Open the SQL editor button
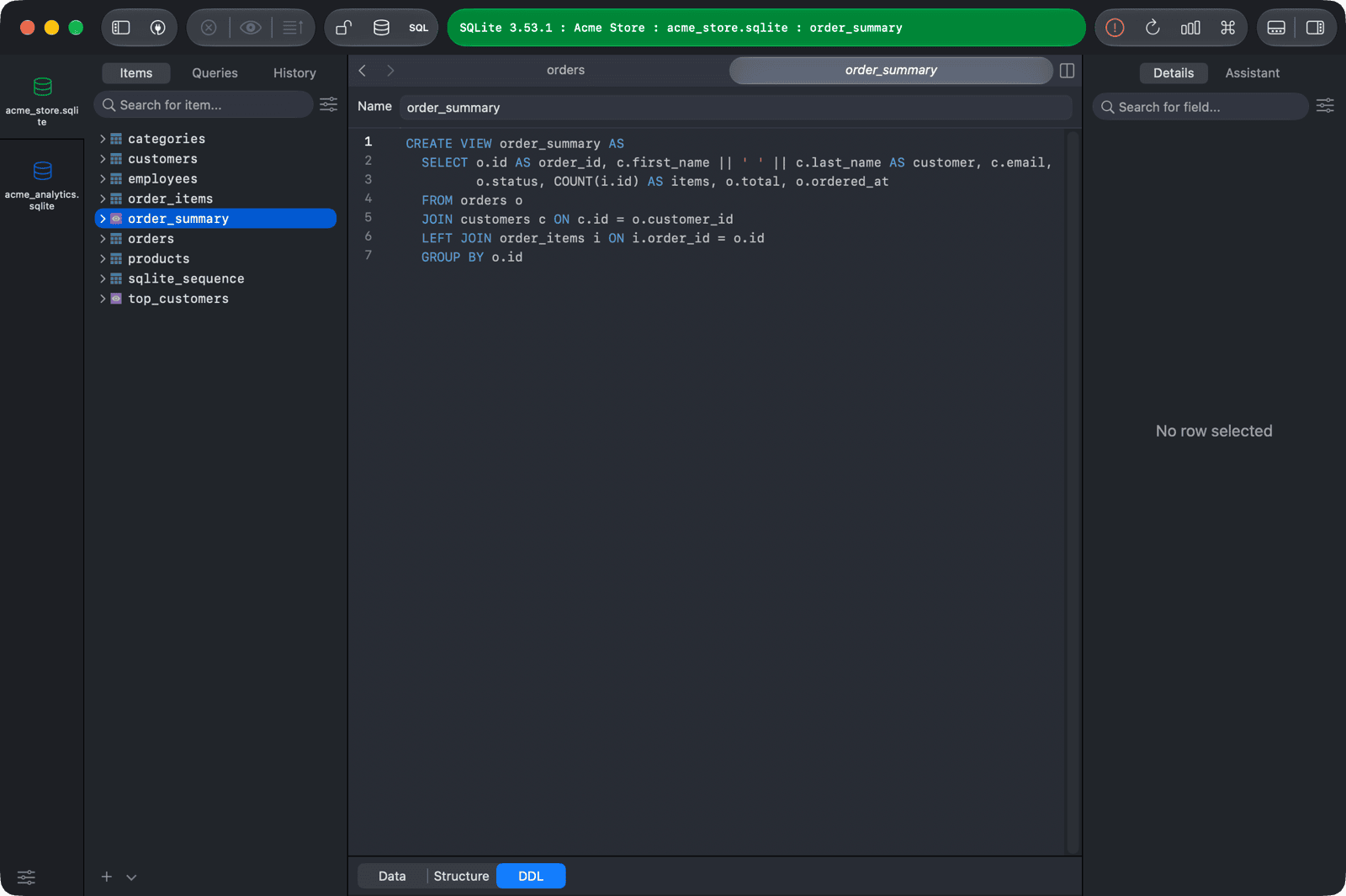Viewport: 1346px width, 896px height. point(418,28)
